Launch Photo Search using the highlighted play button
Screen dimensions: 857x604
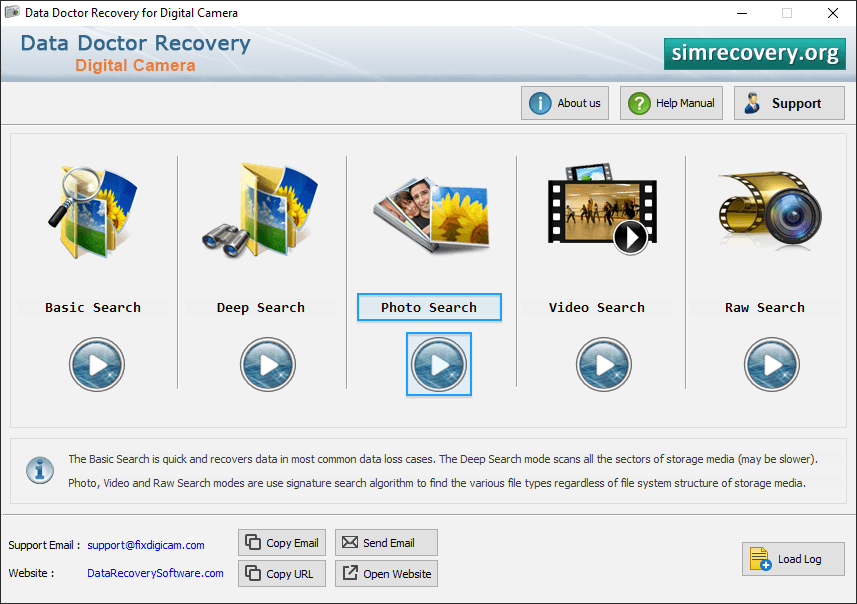pyautogui.click(x=439, y=365)
